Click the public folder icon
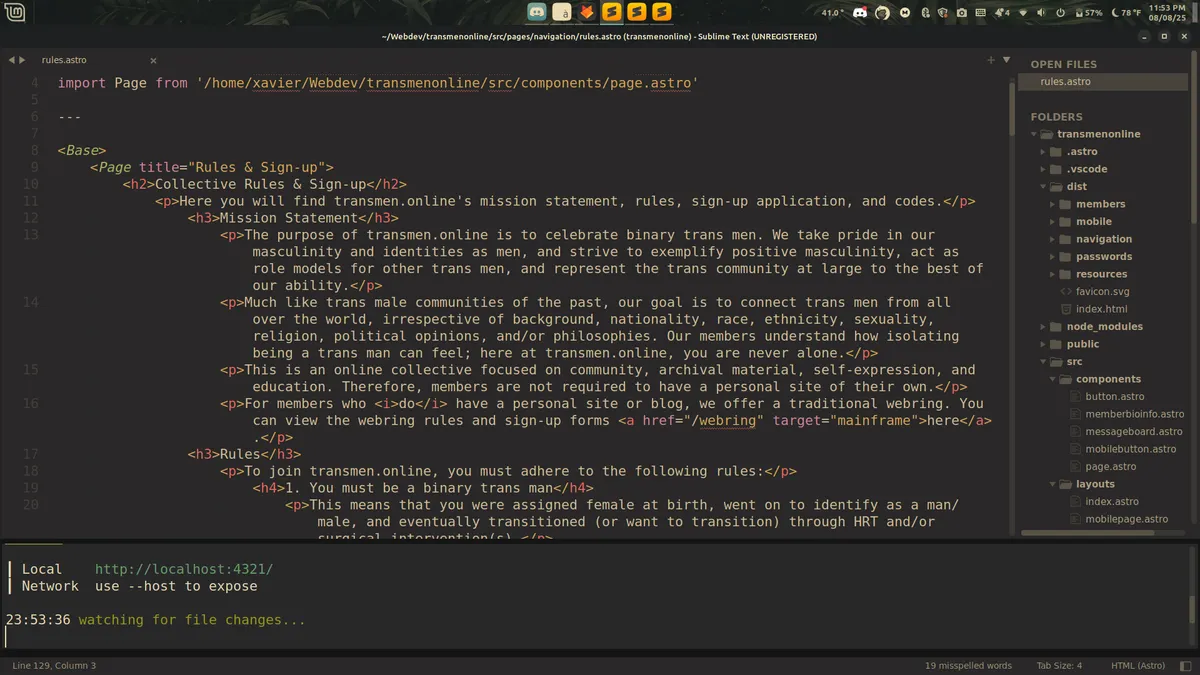 click(x=1056, y=344)
